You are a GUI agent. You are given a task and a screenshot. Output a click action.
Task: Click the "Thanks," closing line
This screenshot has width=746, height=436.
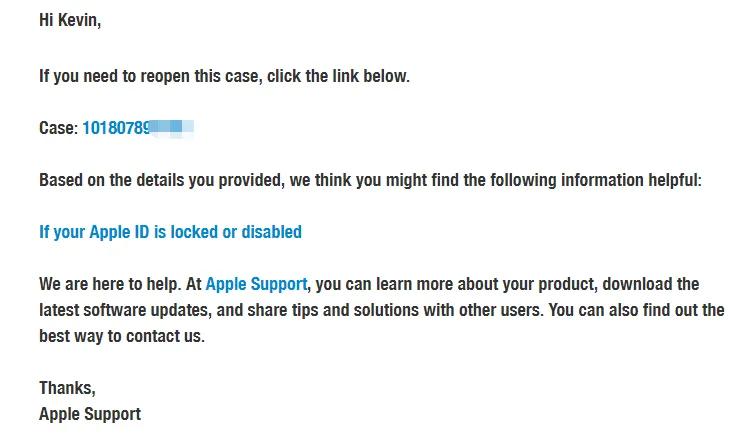click(x=67, y=388)
